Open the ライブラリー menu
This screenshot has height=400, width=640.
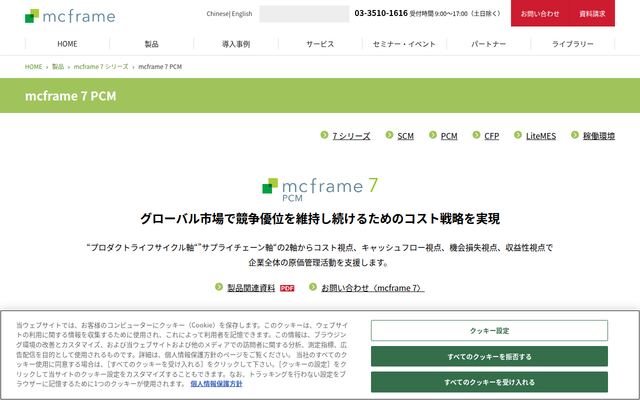pos(573,44)
